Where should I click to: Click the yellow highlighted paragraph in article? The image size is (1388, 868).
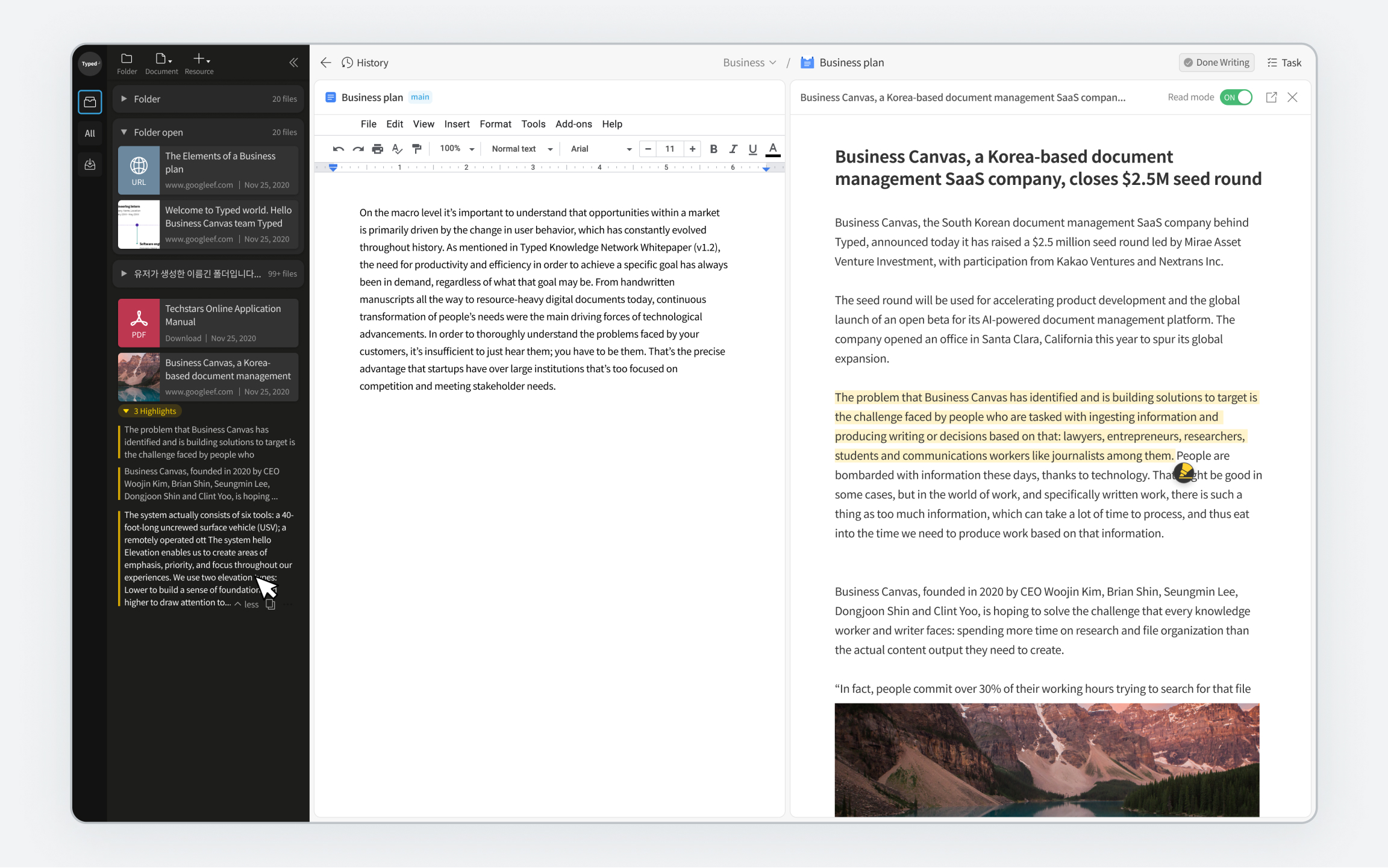point(1046,426)
